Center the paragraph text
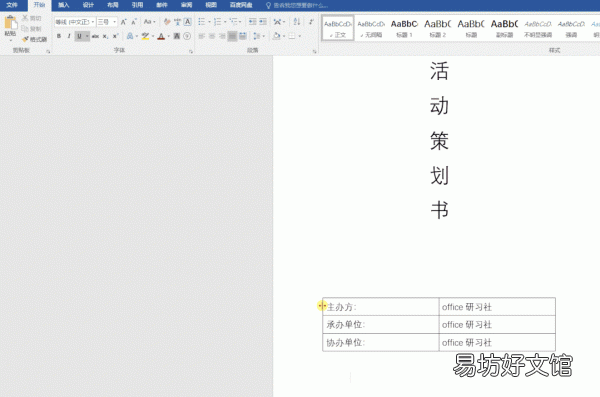The height and width of the screenshot is (397, 600). point(212,36)
